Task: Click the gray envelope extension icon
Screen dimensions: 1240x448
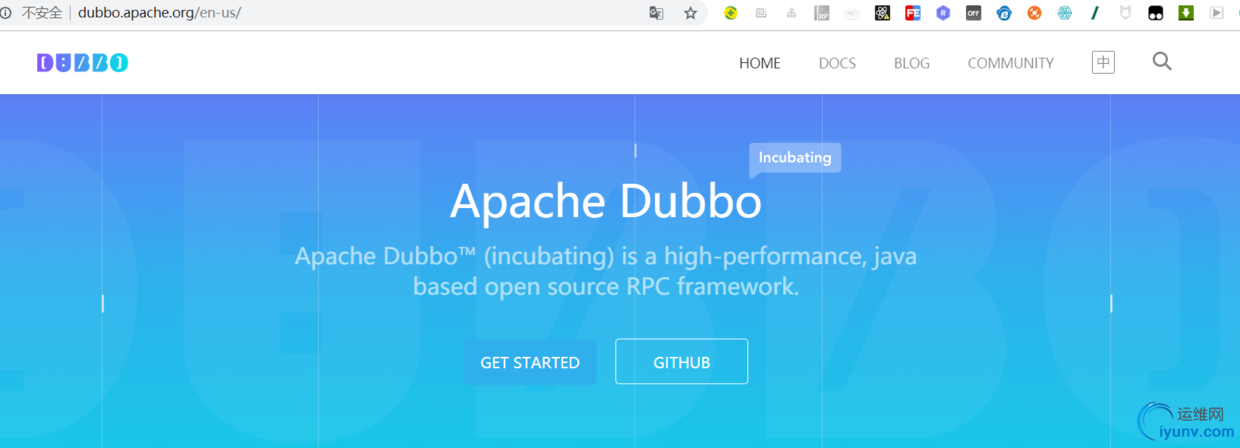Action: coord(852,13)
